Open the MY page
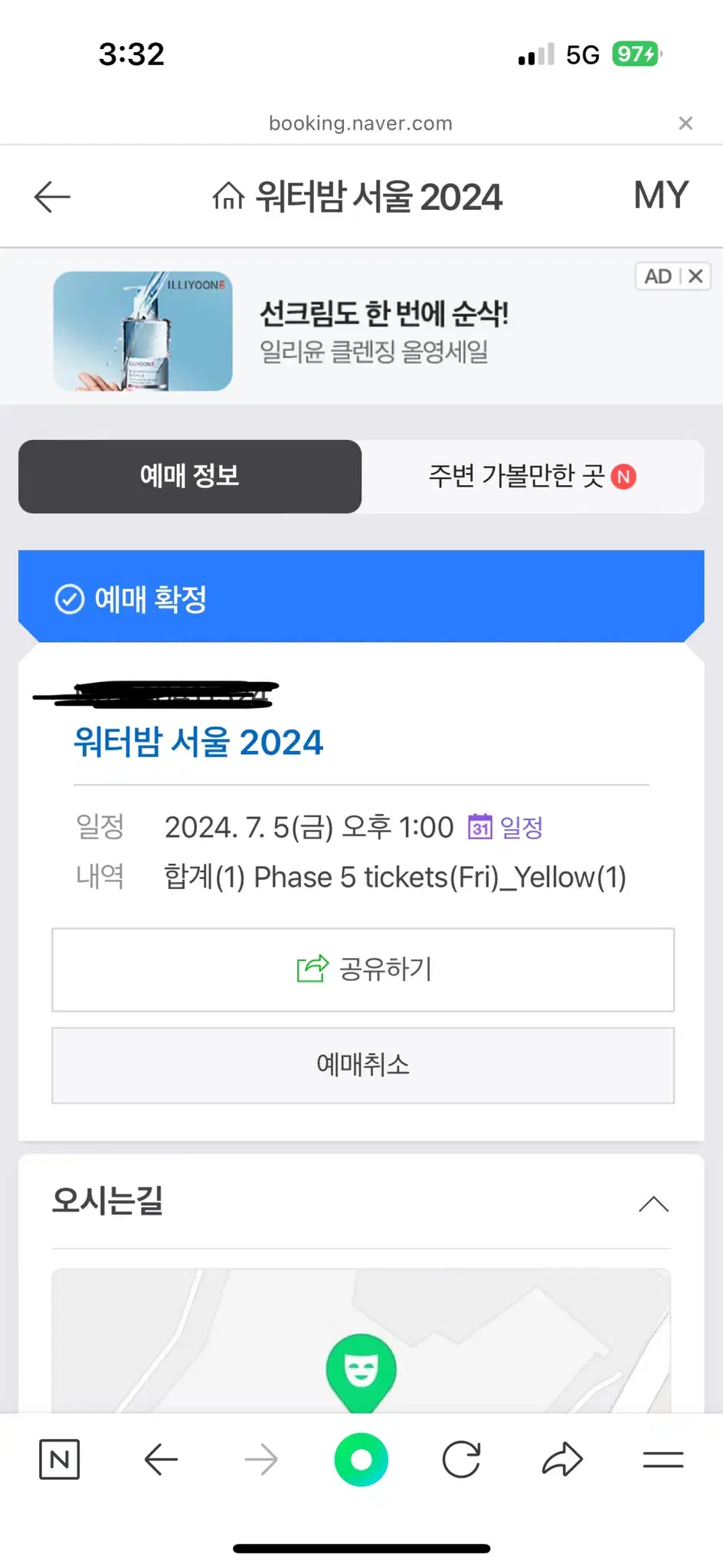The width and height of the screenshot is (723, 1568). [661, 195]
